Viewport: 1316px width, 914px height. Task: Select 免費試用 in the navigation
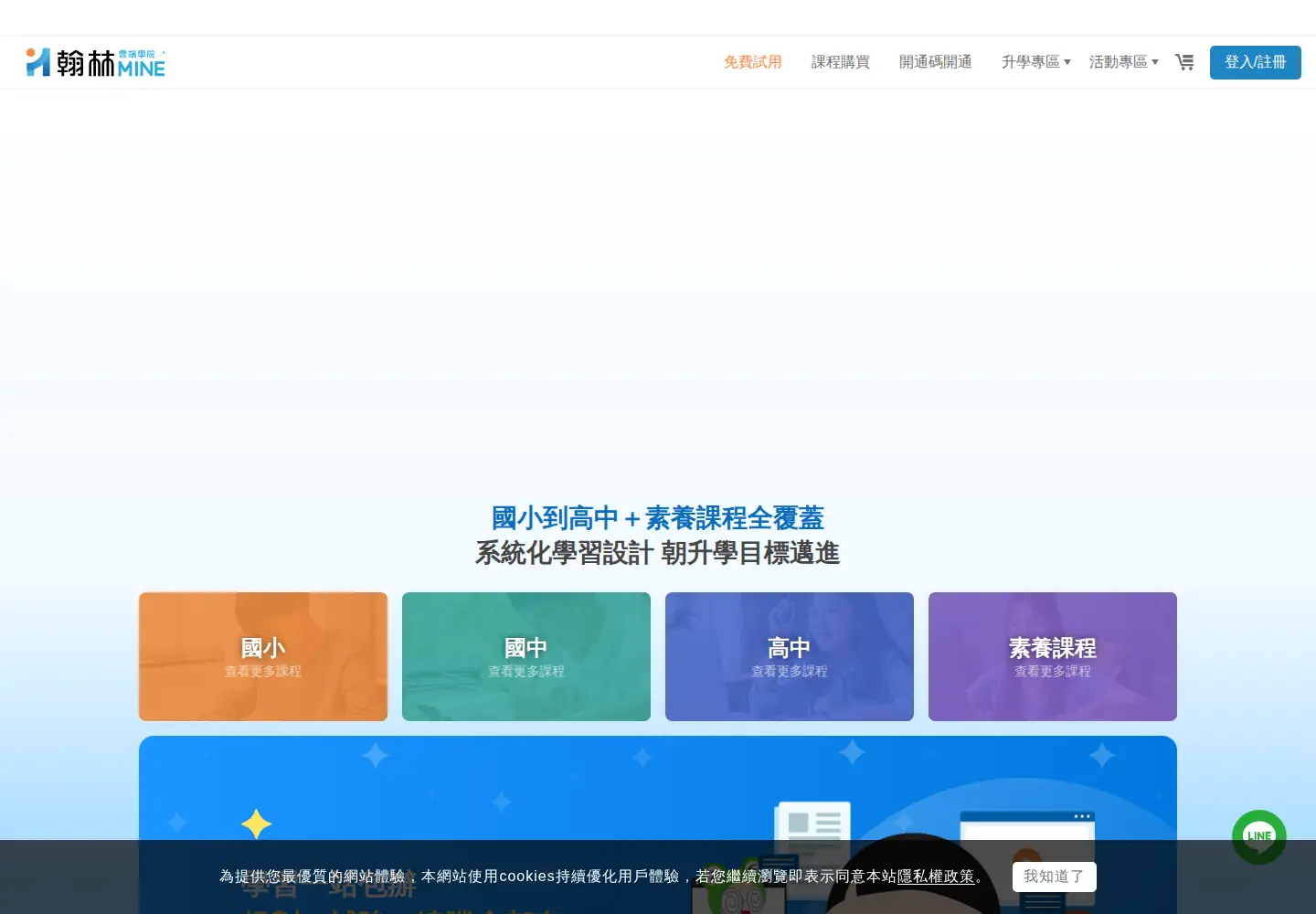click(x=753, y=62)
